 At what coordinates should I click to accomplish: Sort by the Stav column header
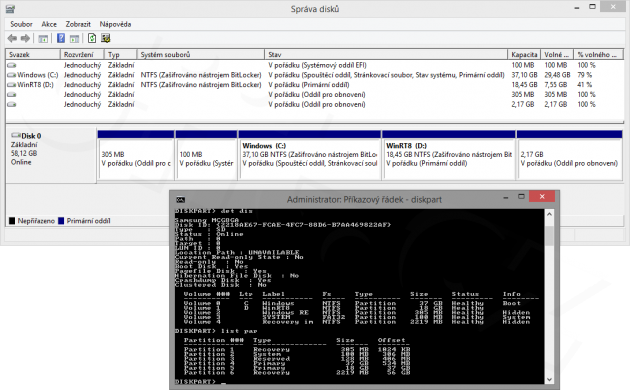pos(386,55)
